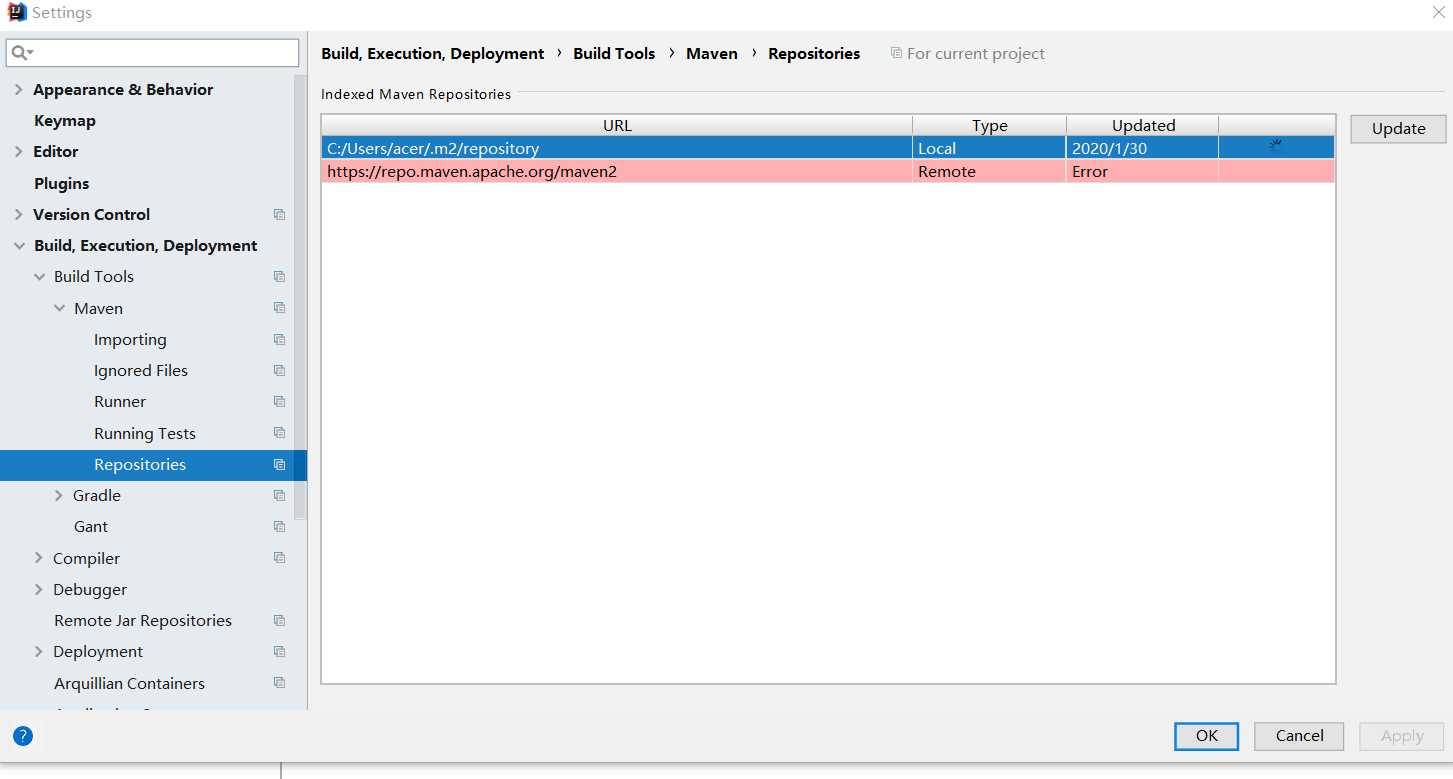Screen dimensions: 1453x779
Task: Expand the Appearance & Behavior section
Action: pyautogui.click(x=19, y=90)
